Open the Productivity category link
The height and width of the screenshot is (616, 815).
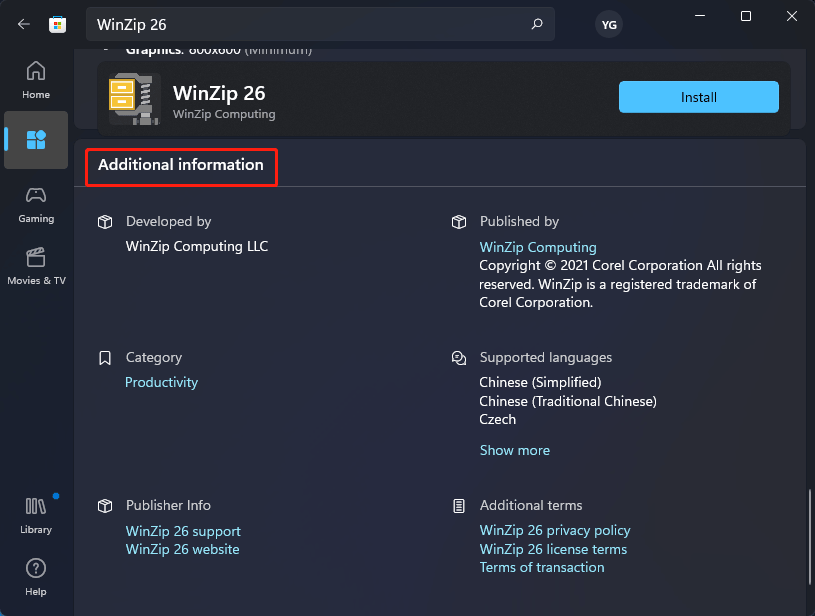click(x=161, y=382)
